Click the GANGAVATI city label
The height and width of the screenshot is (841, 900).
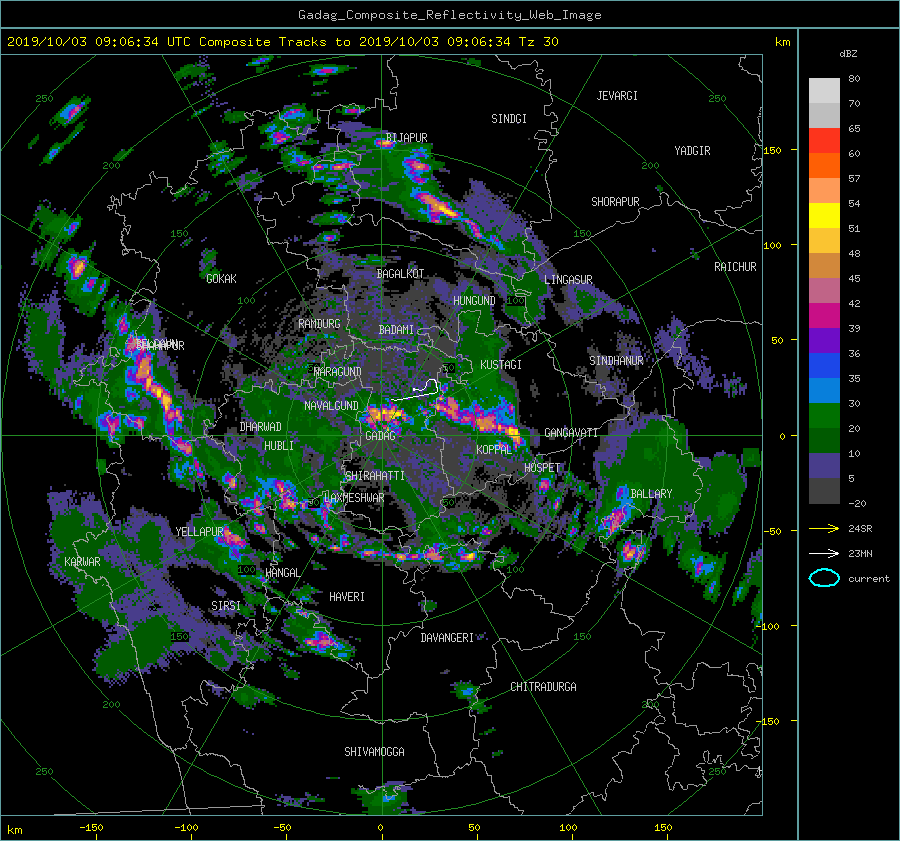pos(571,432)
